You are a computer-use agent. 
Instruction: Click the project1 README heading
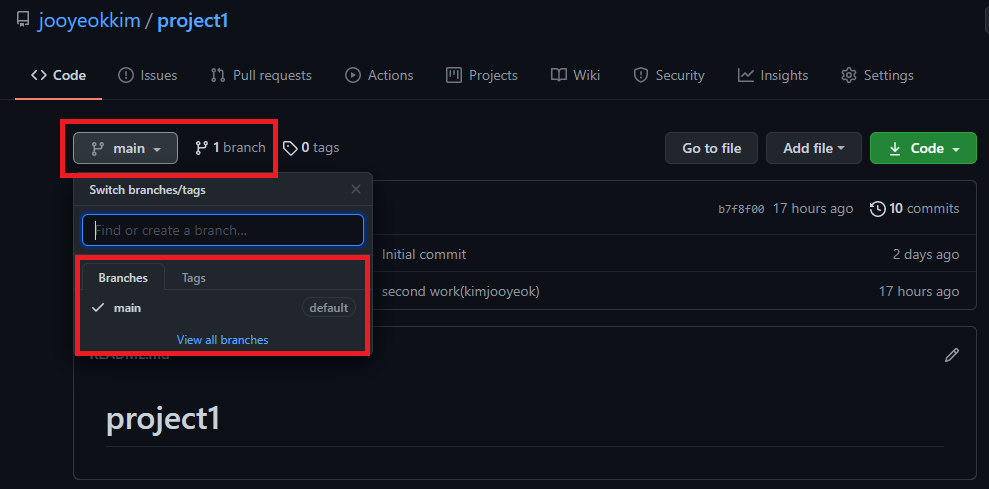163,419
